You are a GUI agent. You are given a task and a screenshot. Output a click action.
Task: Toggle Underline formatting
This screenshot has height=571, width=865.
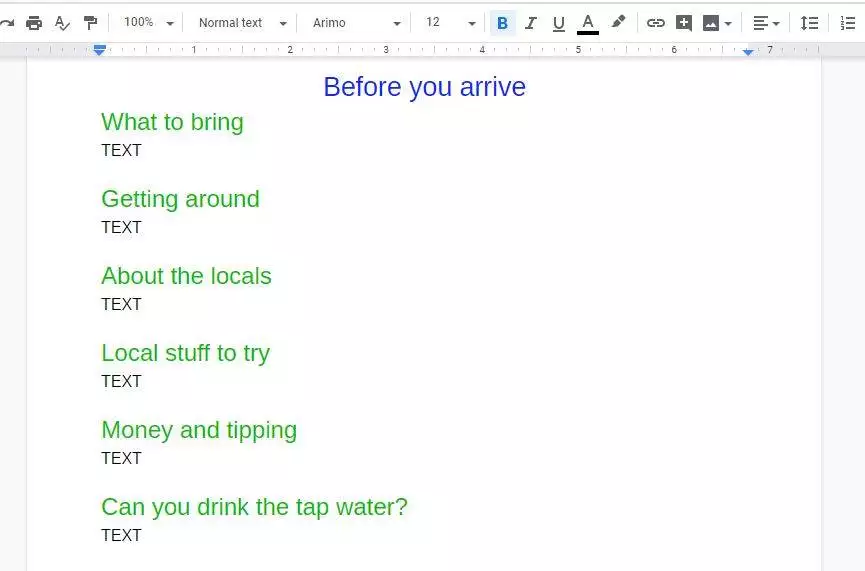coord(558,23)
